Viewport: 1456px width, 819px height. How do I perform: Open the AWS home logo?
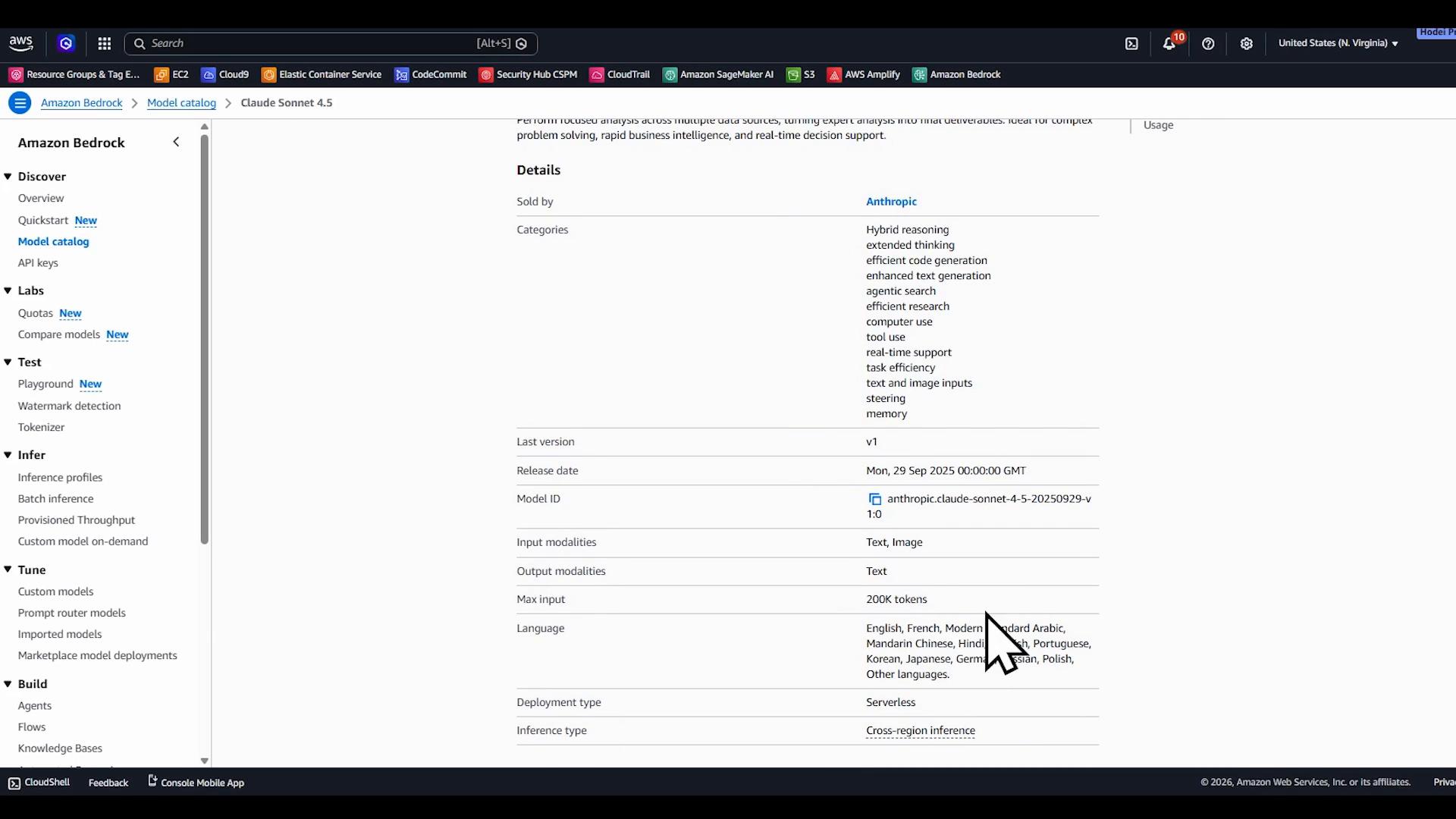21,43
